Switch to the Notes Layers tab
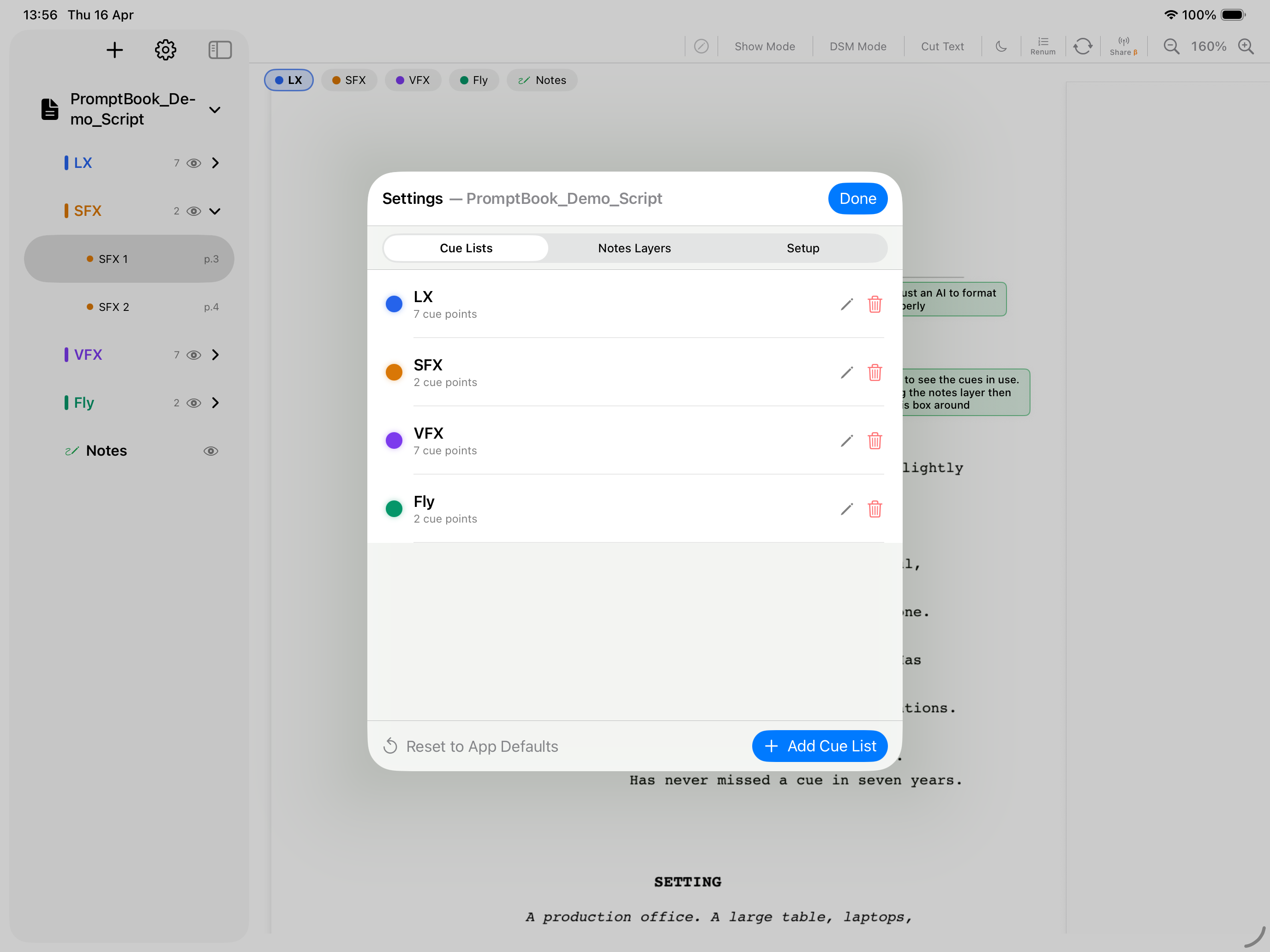The width and height of the screenshot is (1270, 952). tap(635, 248)
